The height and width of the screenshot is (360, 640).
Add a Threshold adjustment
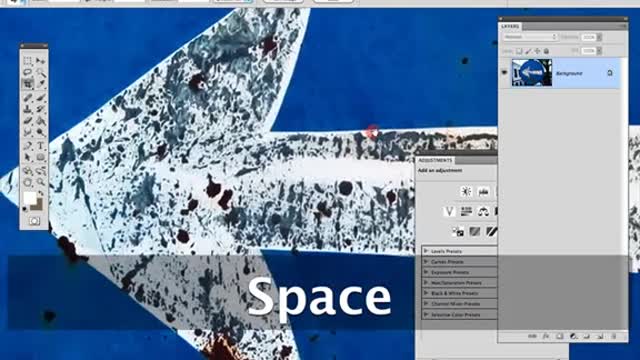point(491,232)
